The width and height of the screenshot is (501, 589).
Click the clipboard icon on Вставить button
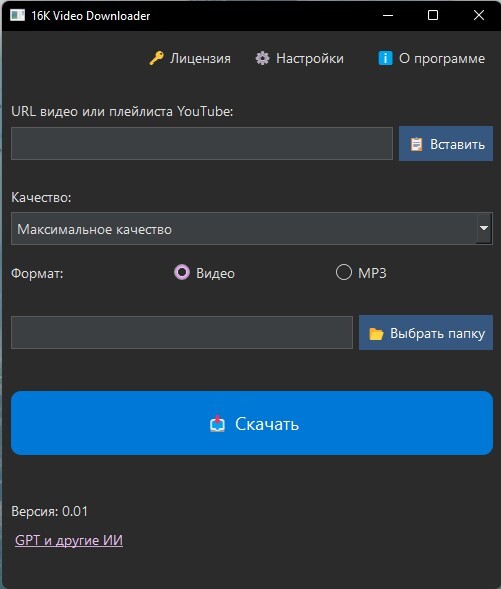point(416,144)
